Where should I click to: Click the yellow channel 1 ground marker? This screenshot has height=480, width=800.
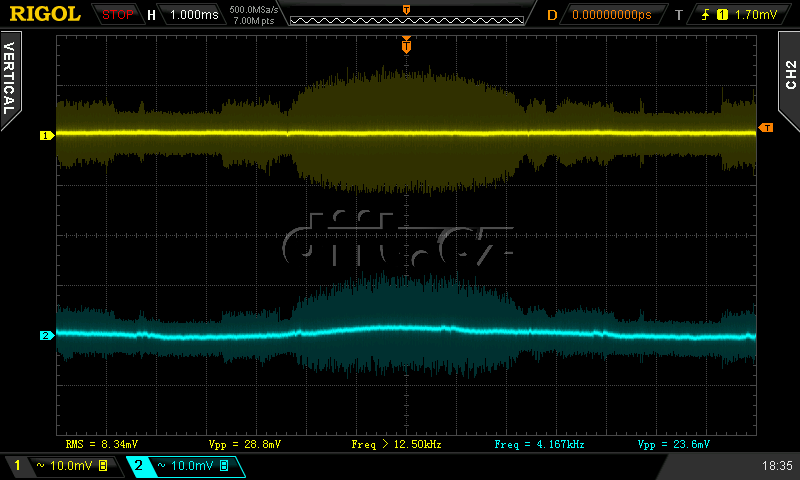45,135
